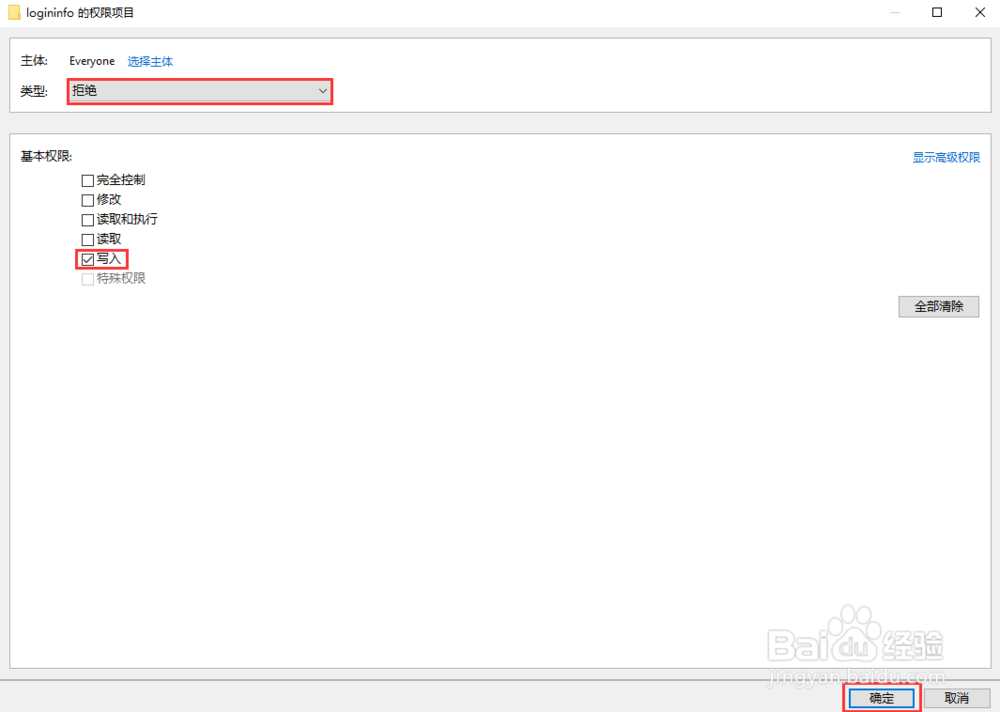Viewport: 1000px width, 712px height.
Task: Maximize the logininfo permission window
Action: pyautogui.click(x=937, y=12)
